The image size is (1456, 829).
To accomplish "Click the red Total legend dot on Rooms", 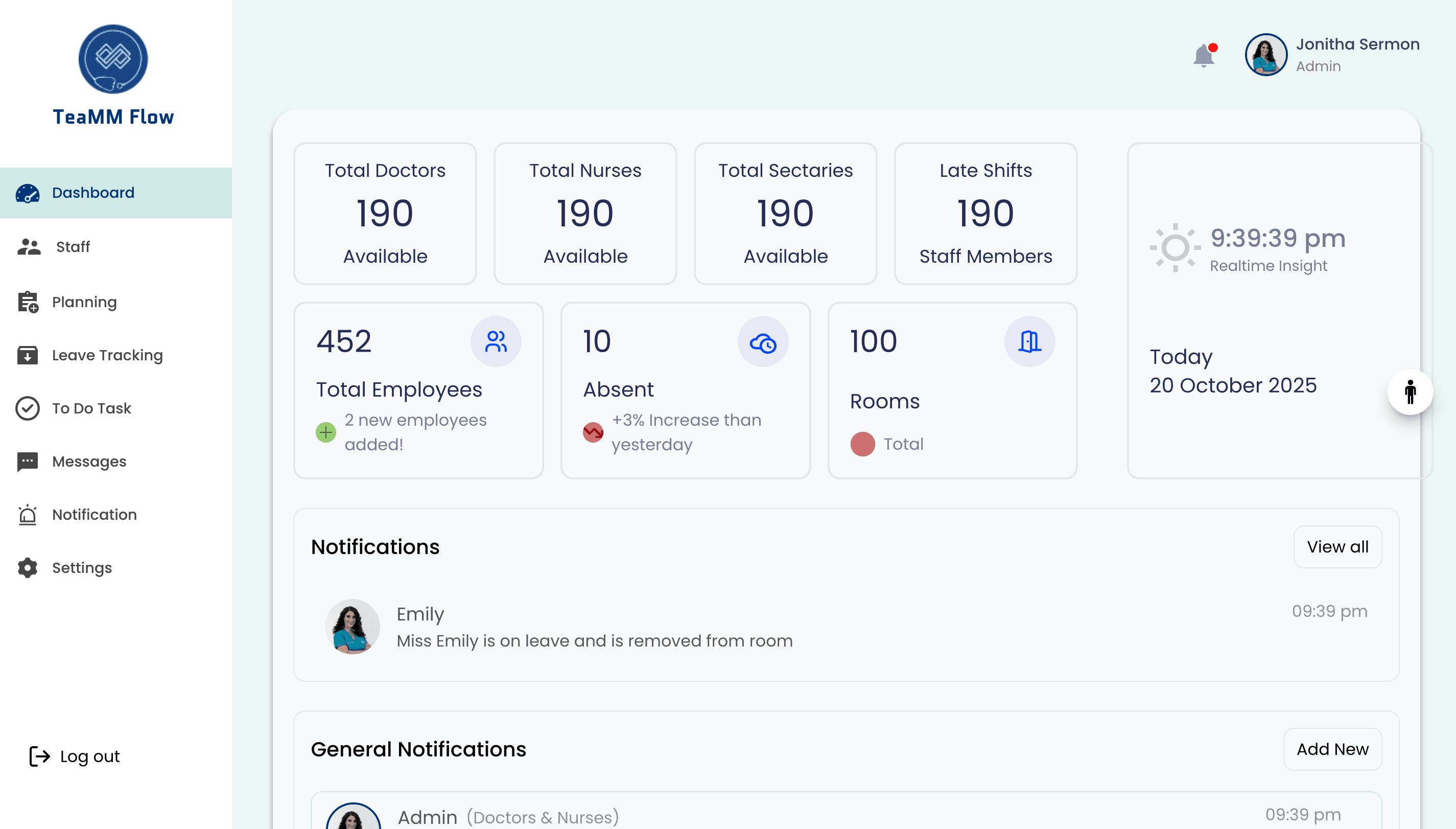I will [862, 444].
